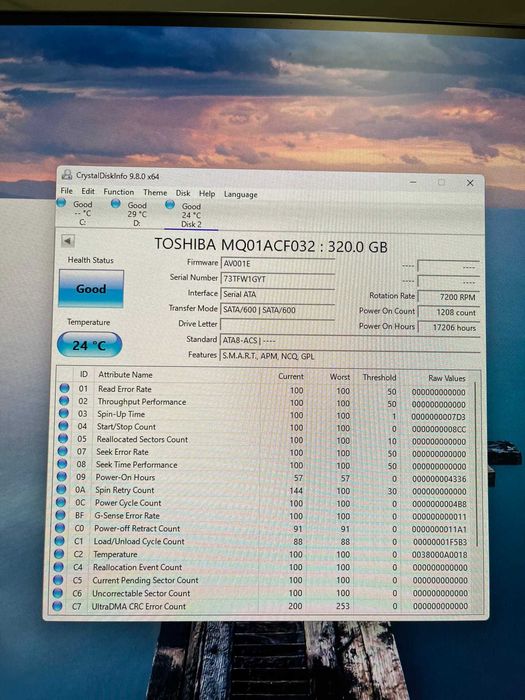
Task: Click status icon for Spin-Up Time
Action: [x=63, y=413]
